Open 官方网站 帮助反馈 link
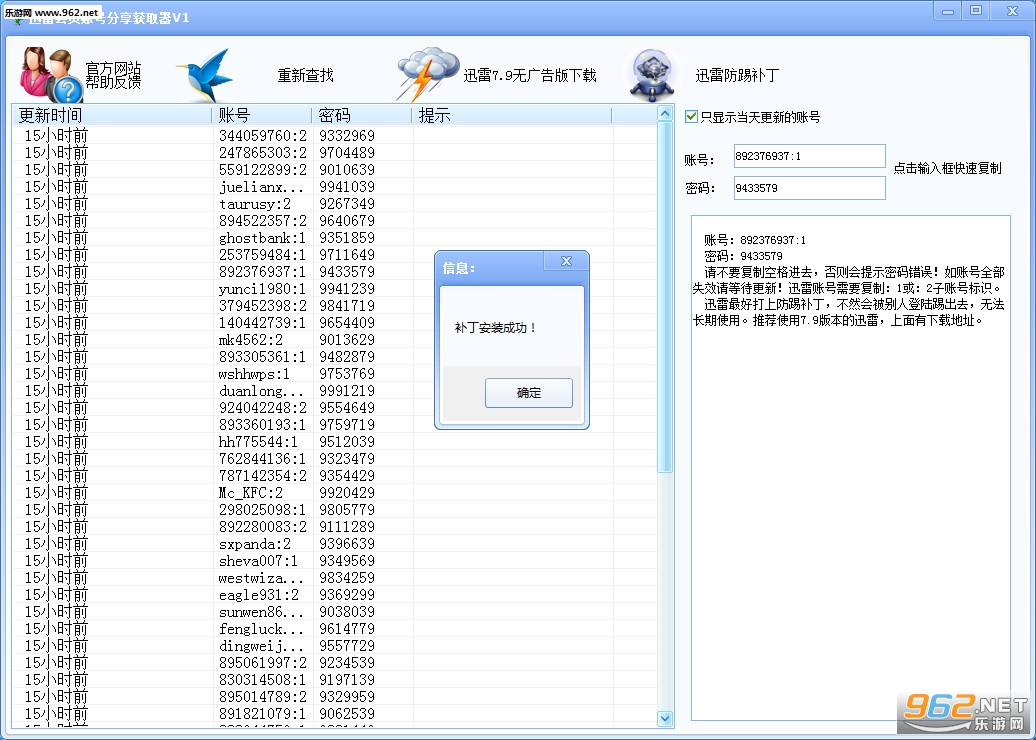The image size is (1036, 740). click(113, 75)
